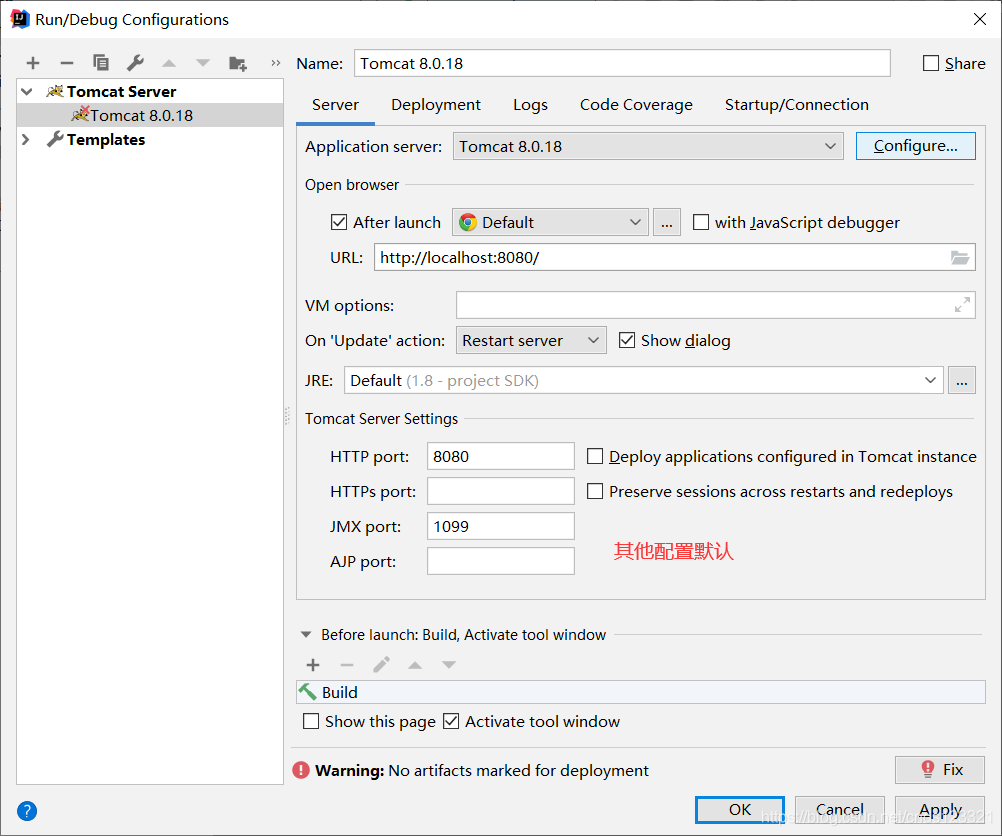Add a before launch task
This screenshot has width=1002, height=836.
[x=313, y=665]
